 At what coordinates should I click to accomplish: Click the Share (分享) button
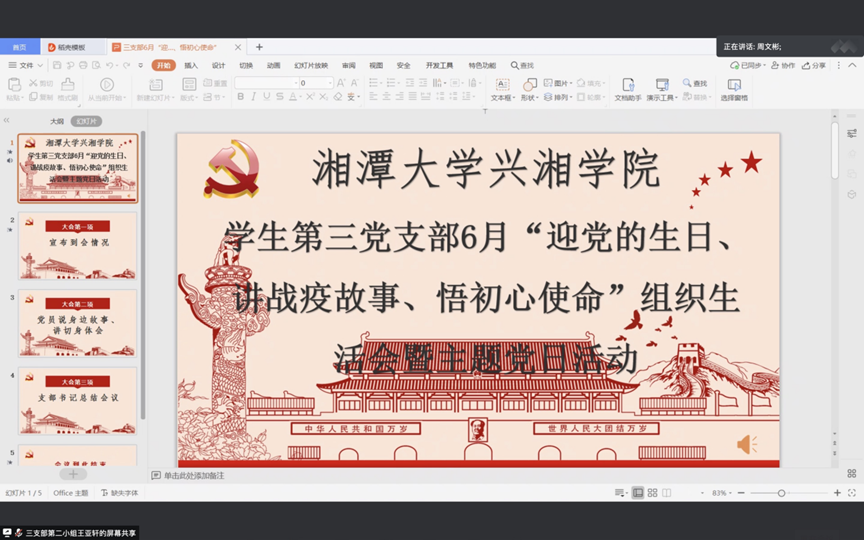point(813,65)
